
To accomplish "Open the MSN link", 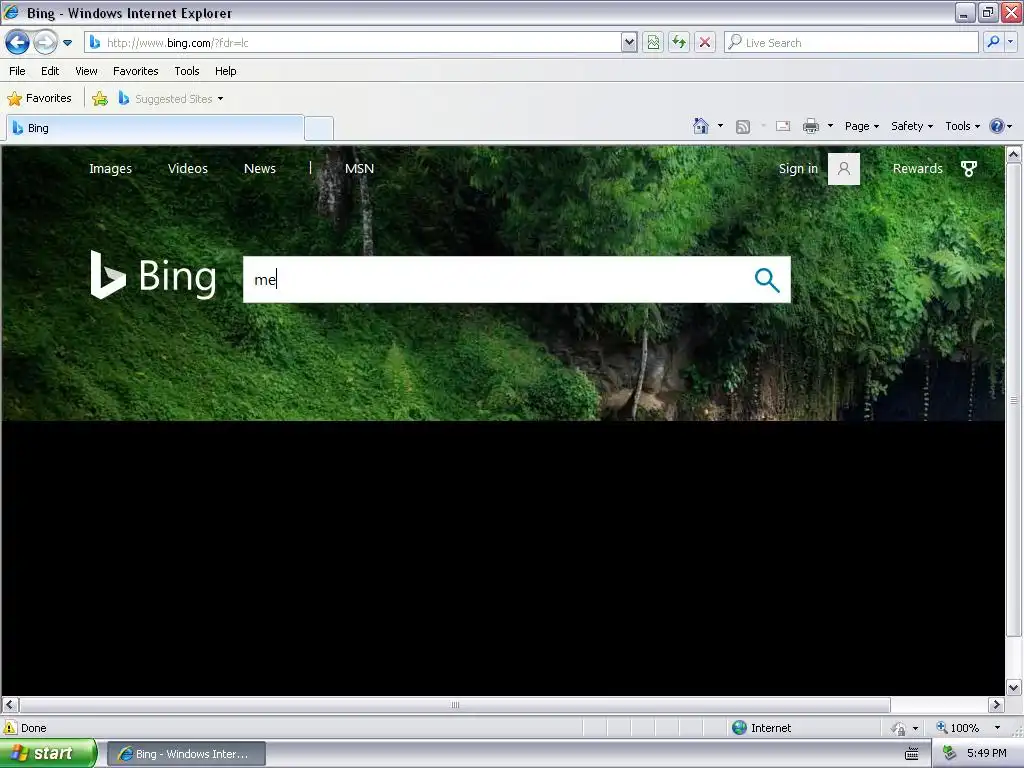I will click(359, 168).
